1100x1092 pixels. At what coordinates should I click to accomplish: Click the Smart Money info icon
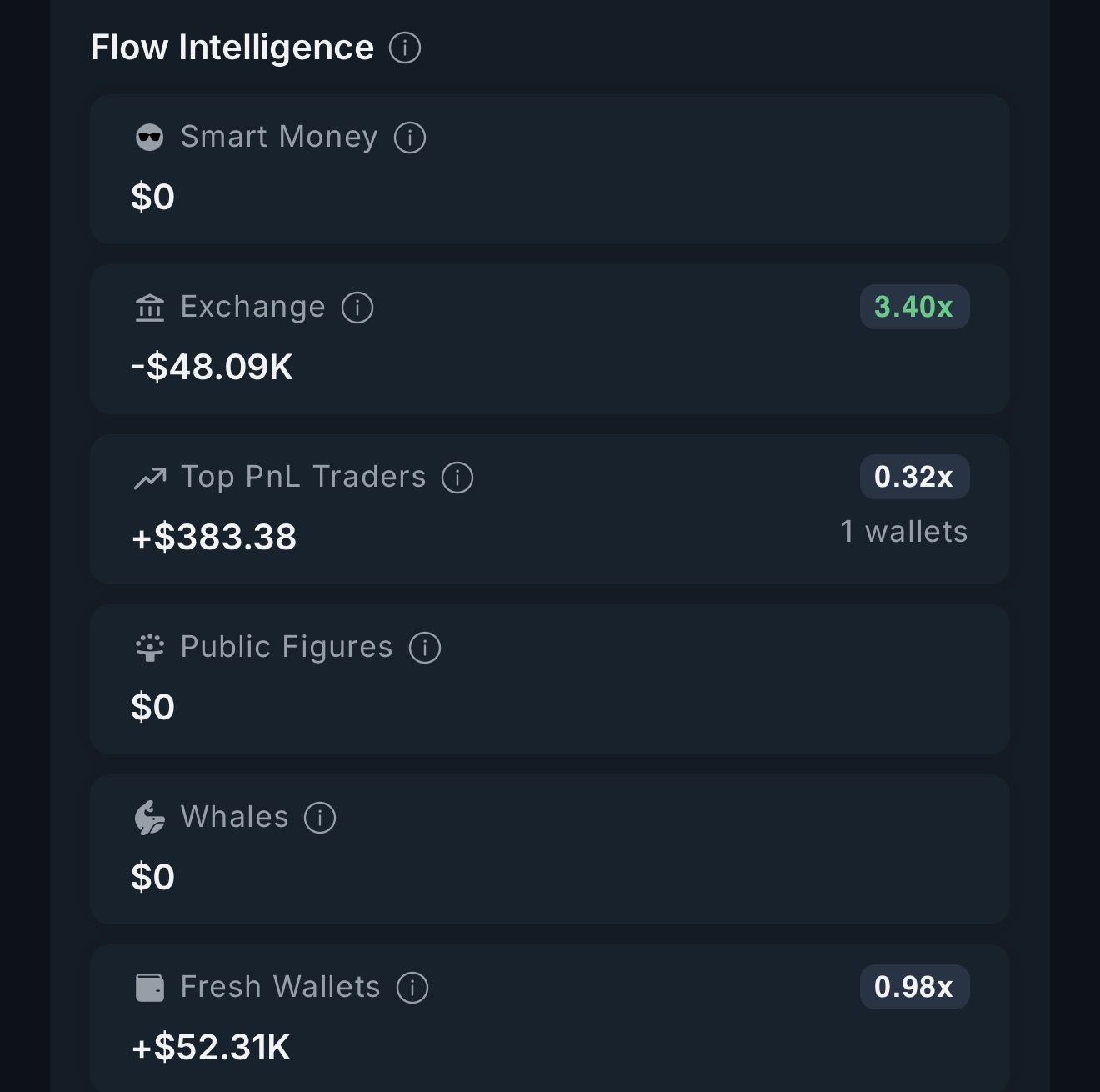click(410, 138)
